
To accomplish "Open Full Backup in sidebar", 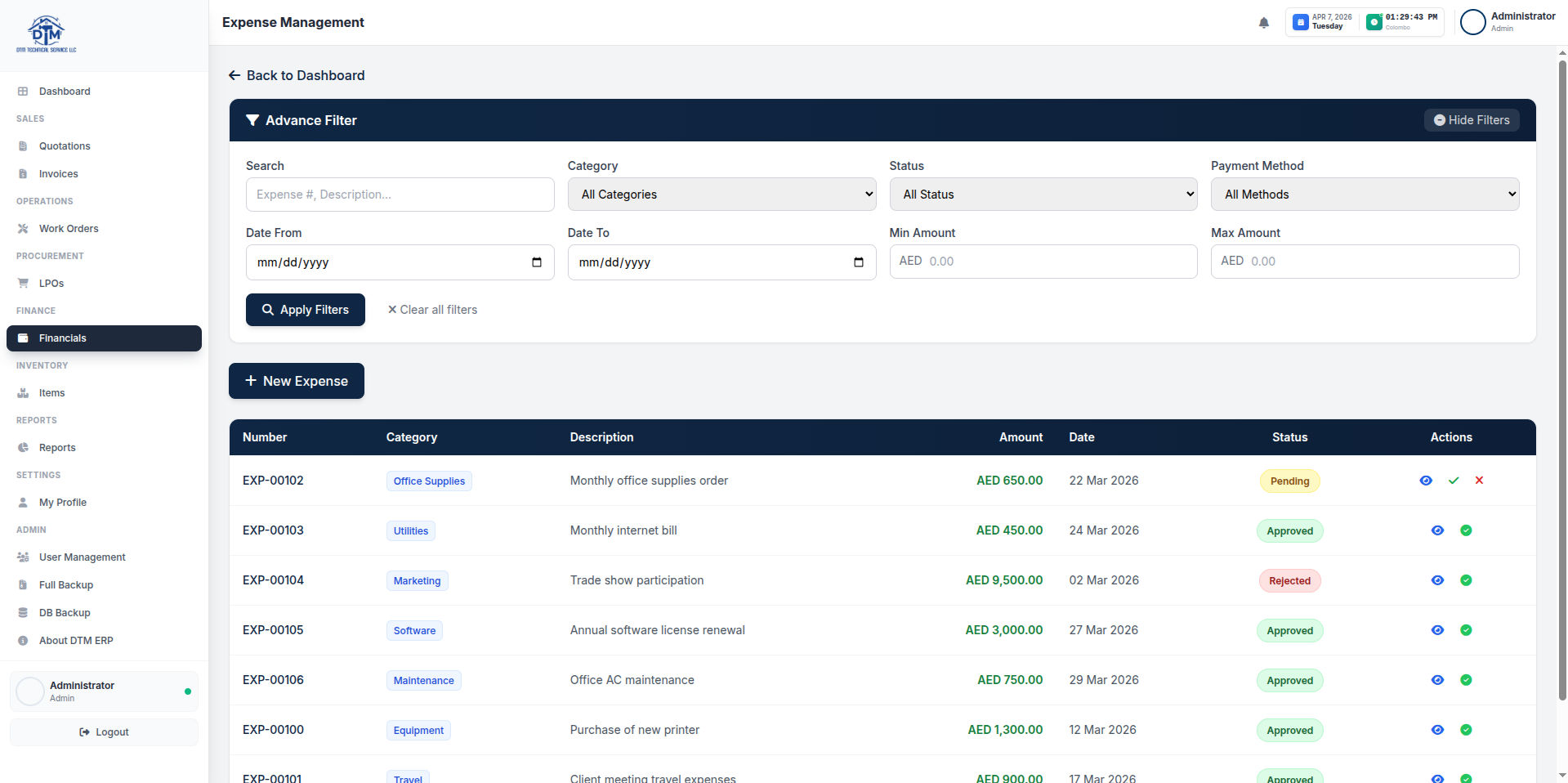I will coord(104,585).
